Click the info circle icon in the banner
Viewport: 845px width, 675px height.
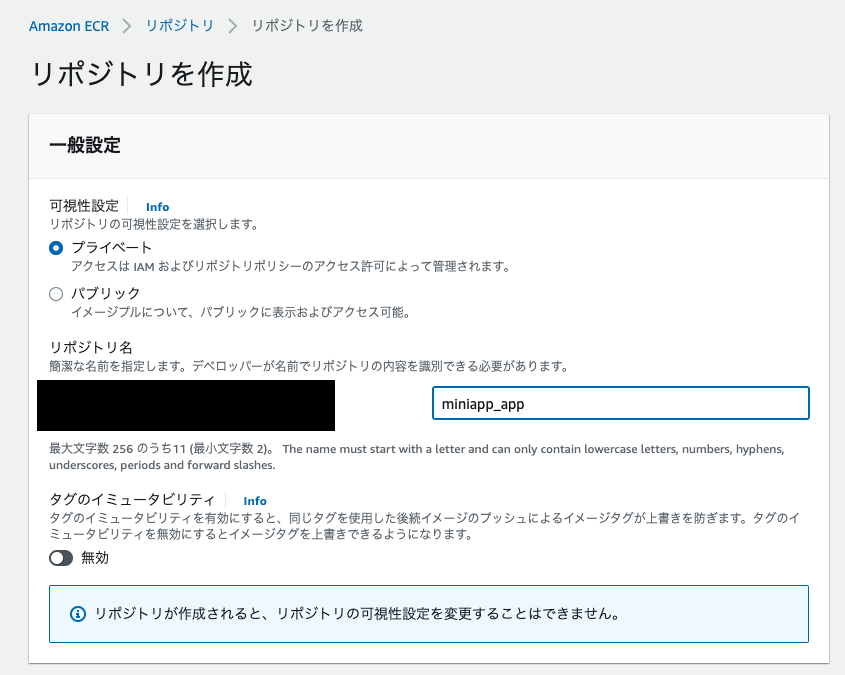tap(77, 614)
